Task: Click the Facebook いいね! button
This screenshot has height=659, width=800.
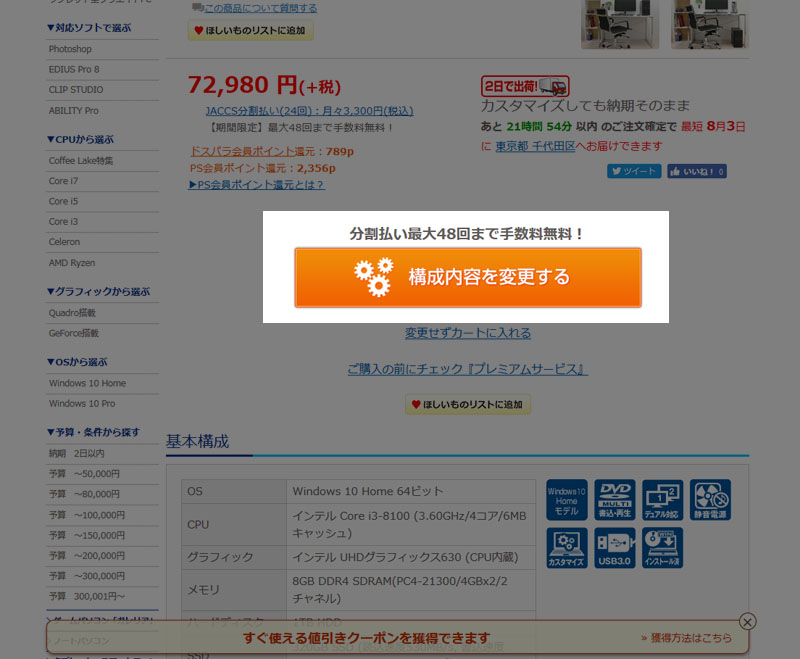Action: tap(697, 171)
